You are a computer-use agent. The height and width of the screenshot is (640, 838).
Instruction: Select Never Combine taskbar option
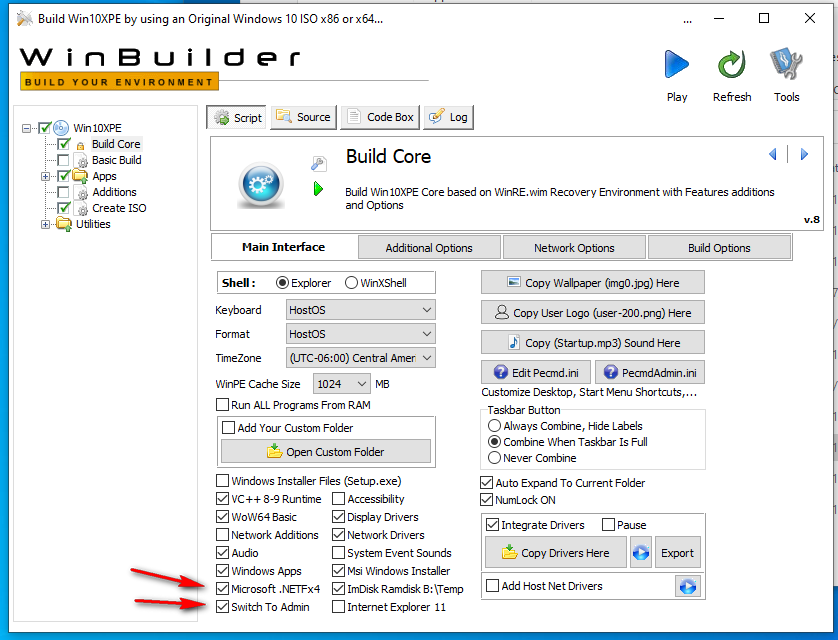point(494,458)
